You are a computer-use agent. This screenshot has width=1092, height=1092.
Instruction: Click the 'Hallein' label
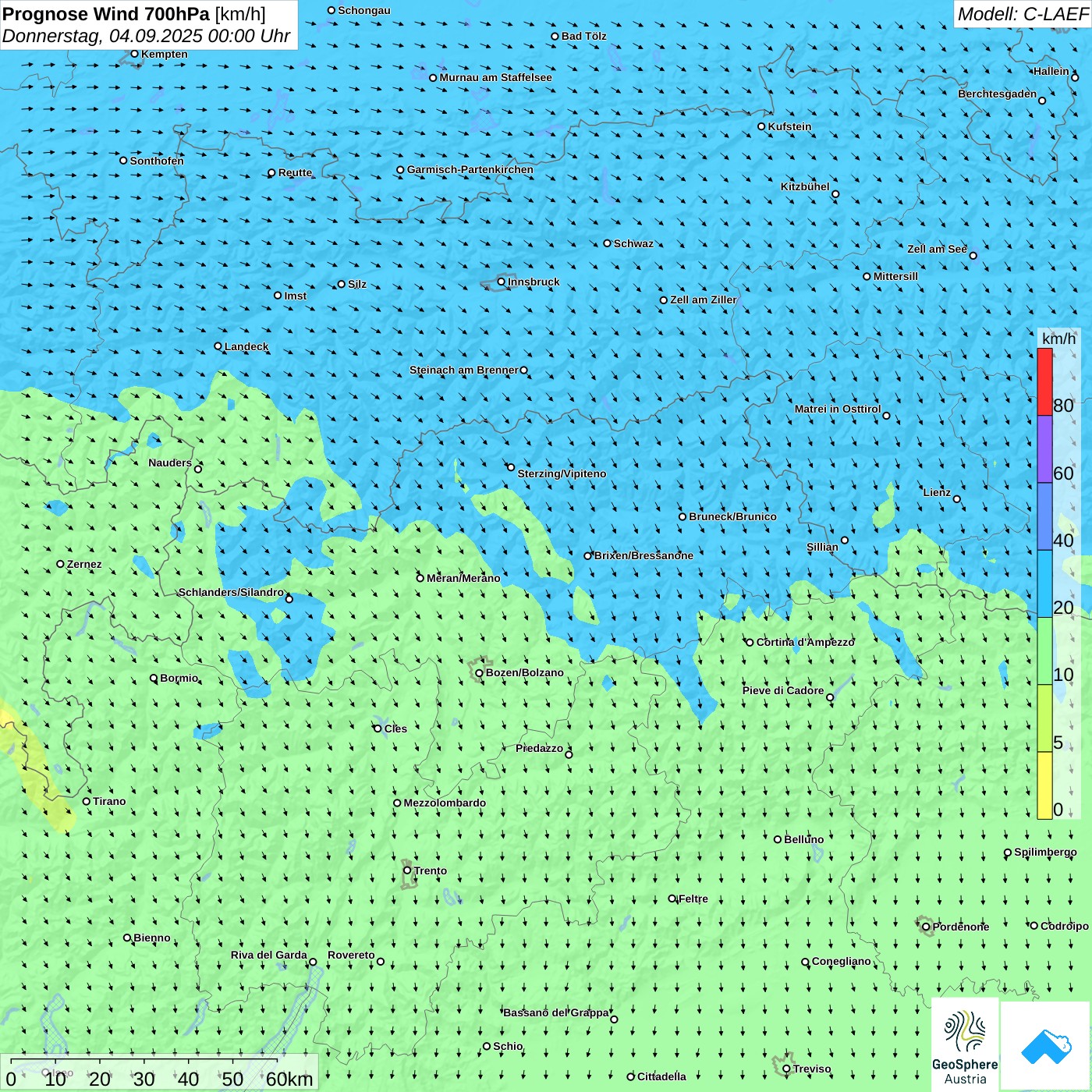point(1051,71)
